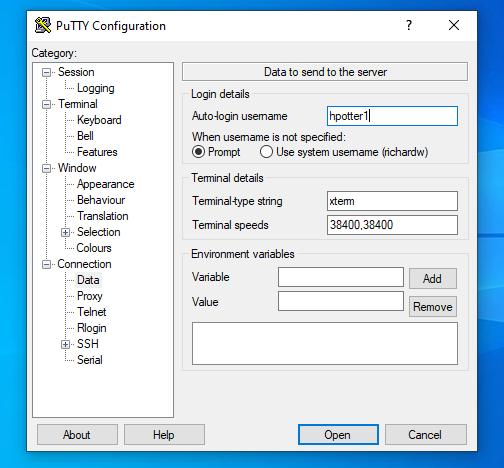Click the environment variables list box
504x468 pixels.
325,344
